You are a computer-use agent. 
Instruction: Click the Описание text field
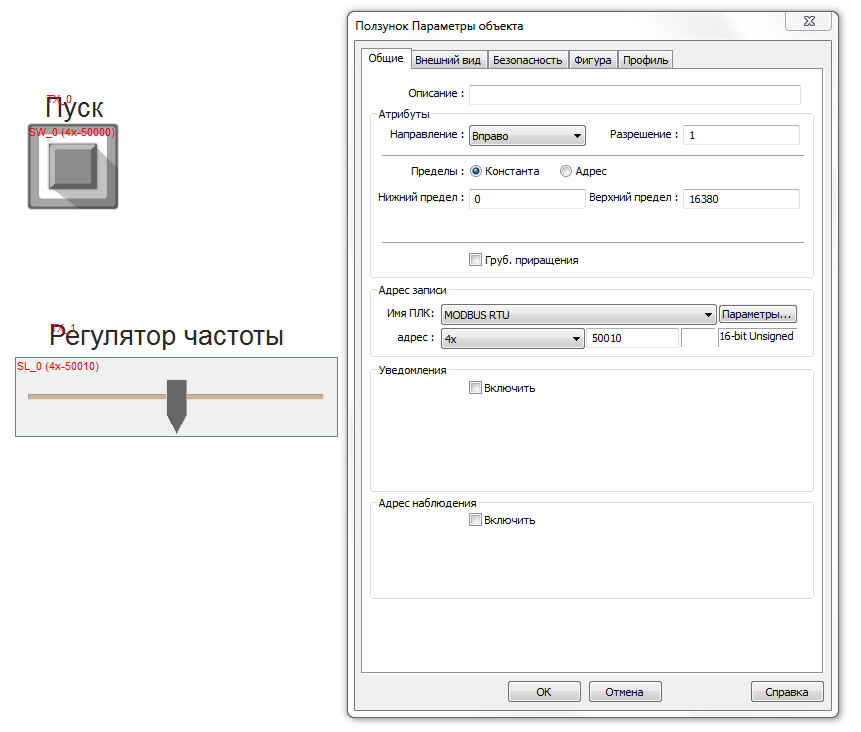(634, 95)
